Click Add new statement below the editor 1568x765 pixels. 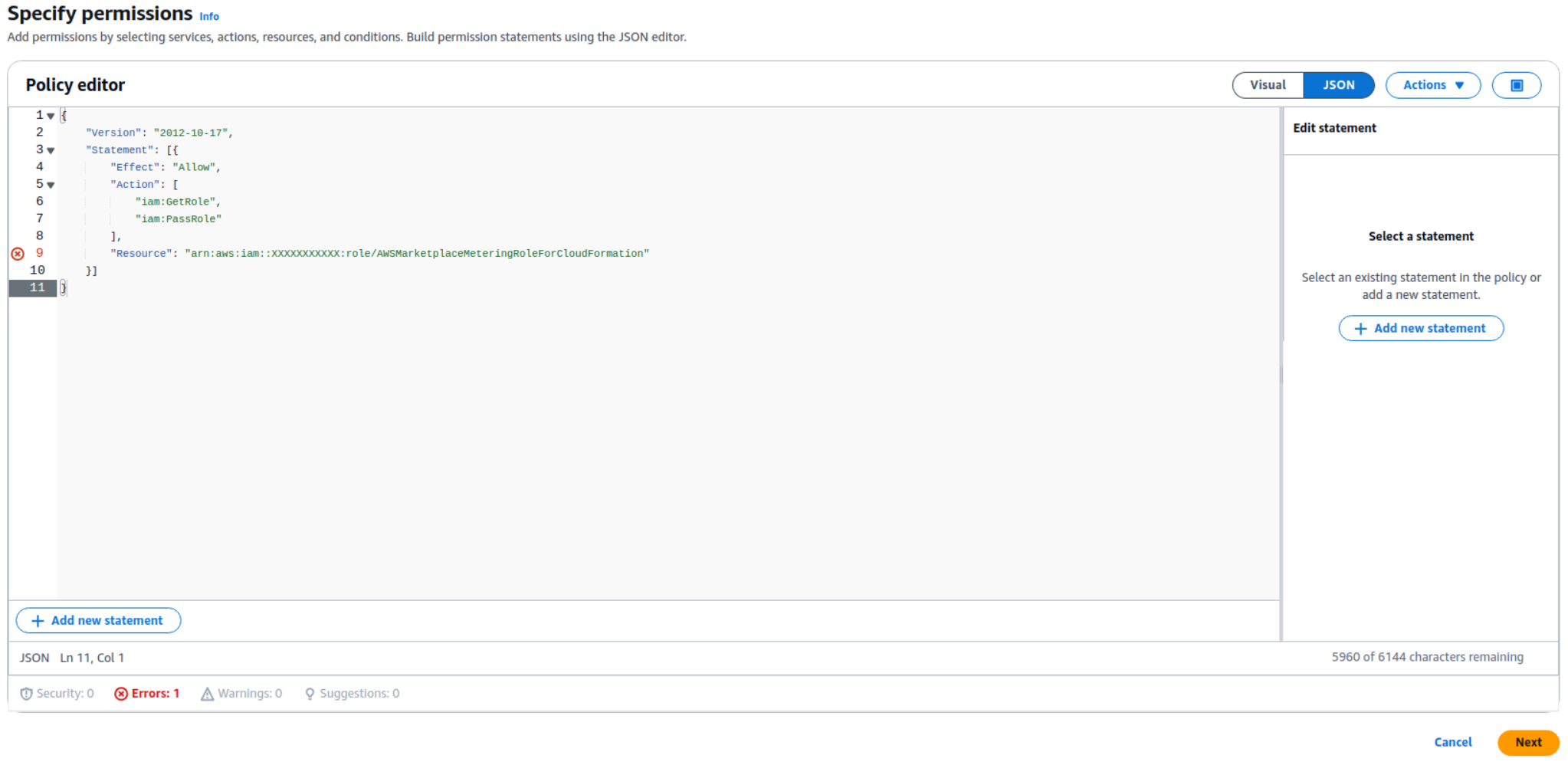[x=98, y=621]
